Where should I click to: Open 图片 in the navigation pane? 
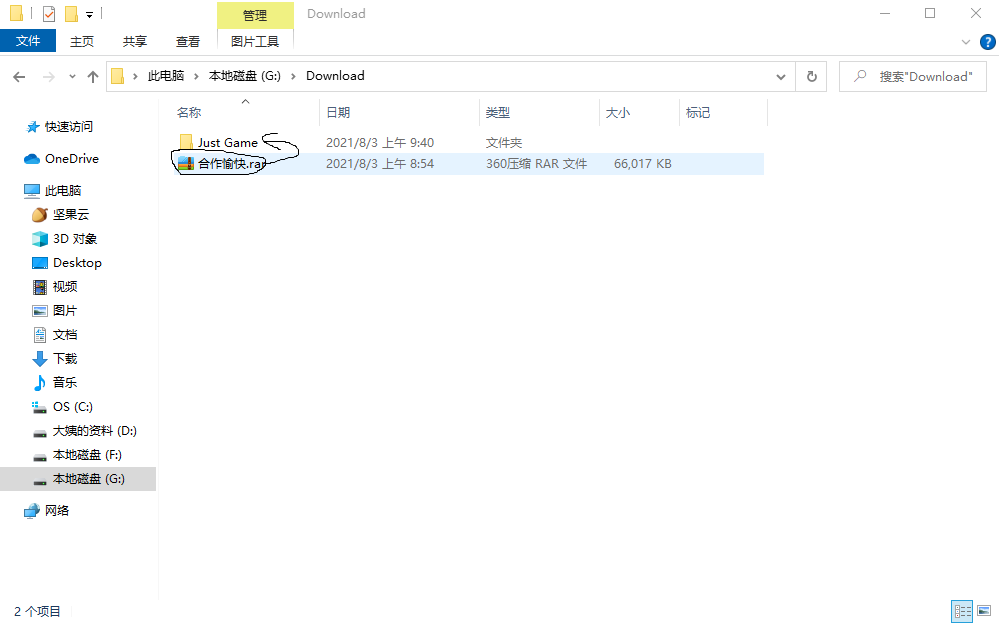pos(64,311)
